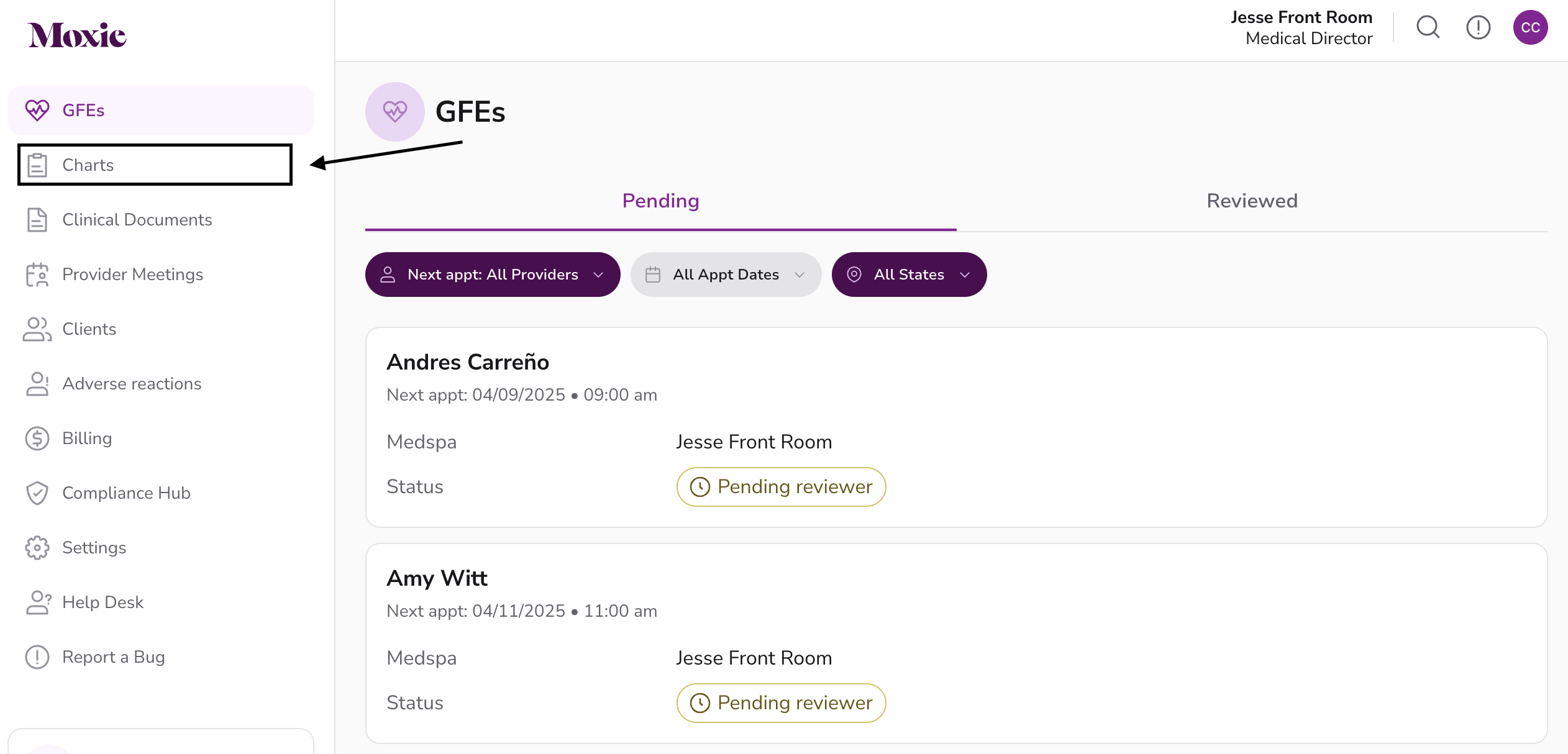The width and height of the screenshot is (1568, 754).
Task: Open the CC profile avatar
Action: 1529,27
